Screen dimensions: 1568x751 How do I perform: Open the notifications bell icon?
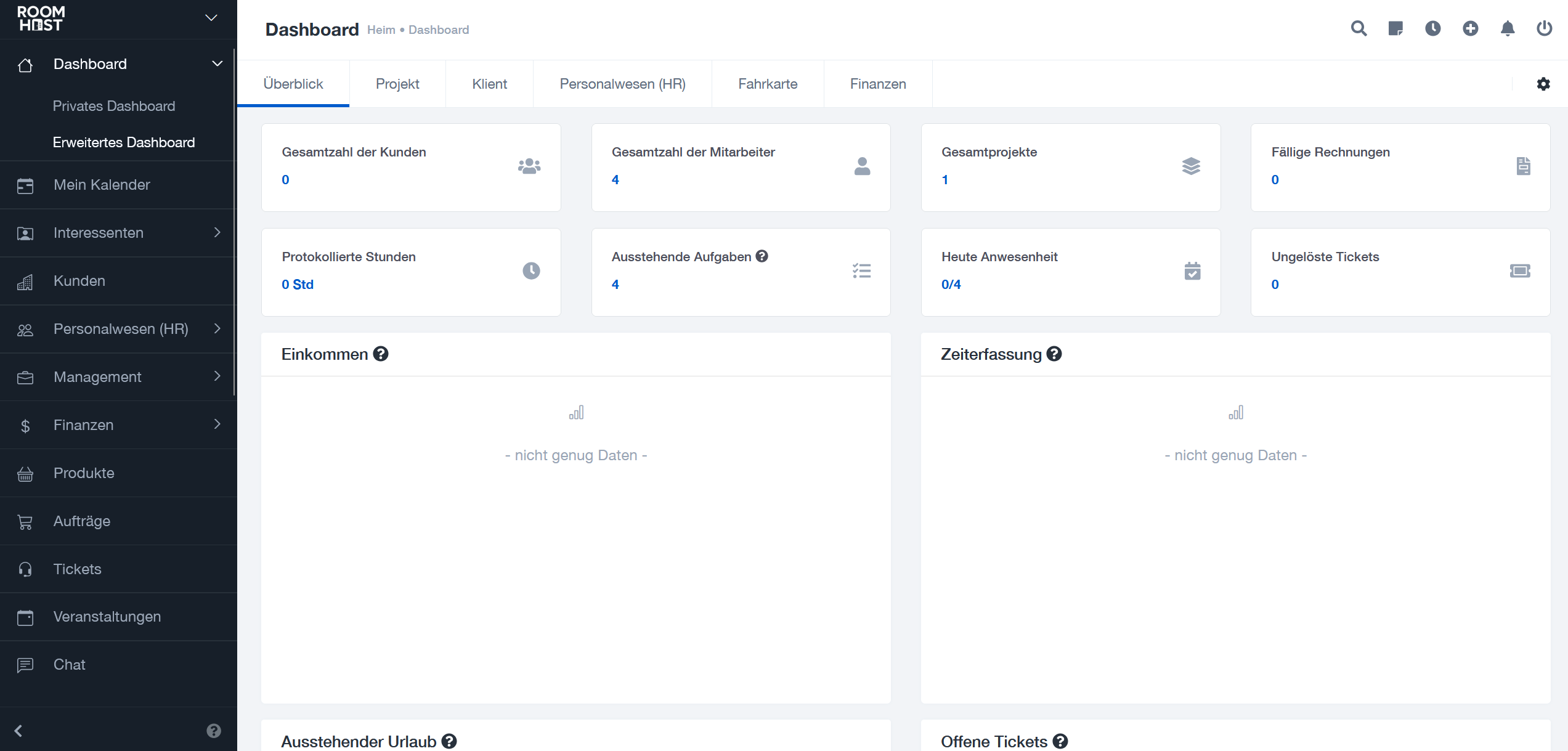1508,29
